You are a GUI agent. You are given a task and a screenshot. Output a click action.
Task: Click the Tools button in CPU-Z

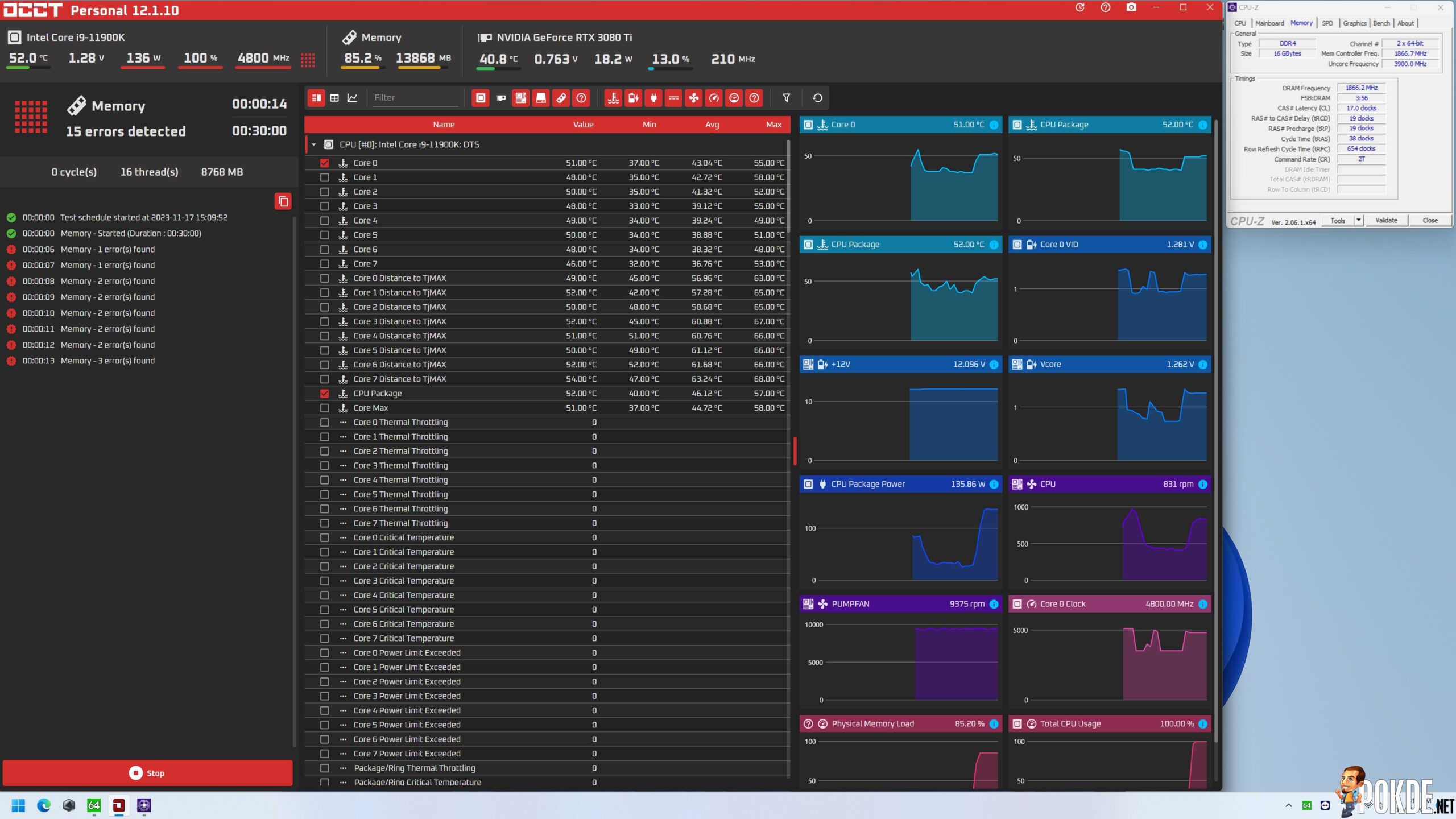[1338, 220]
